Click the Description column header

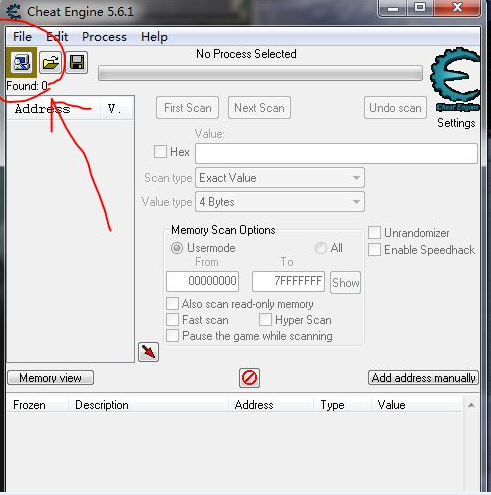click(x=148, y=405)
